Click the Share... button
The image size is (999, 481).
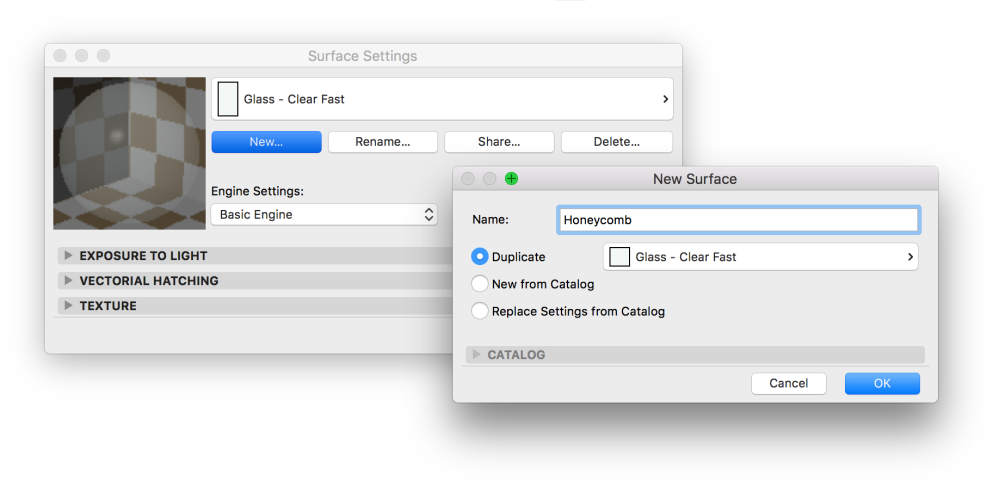(499, 142)
